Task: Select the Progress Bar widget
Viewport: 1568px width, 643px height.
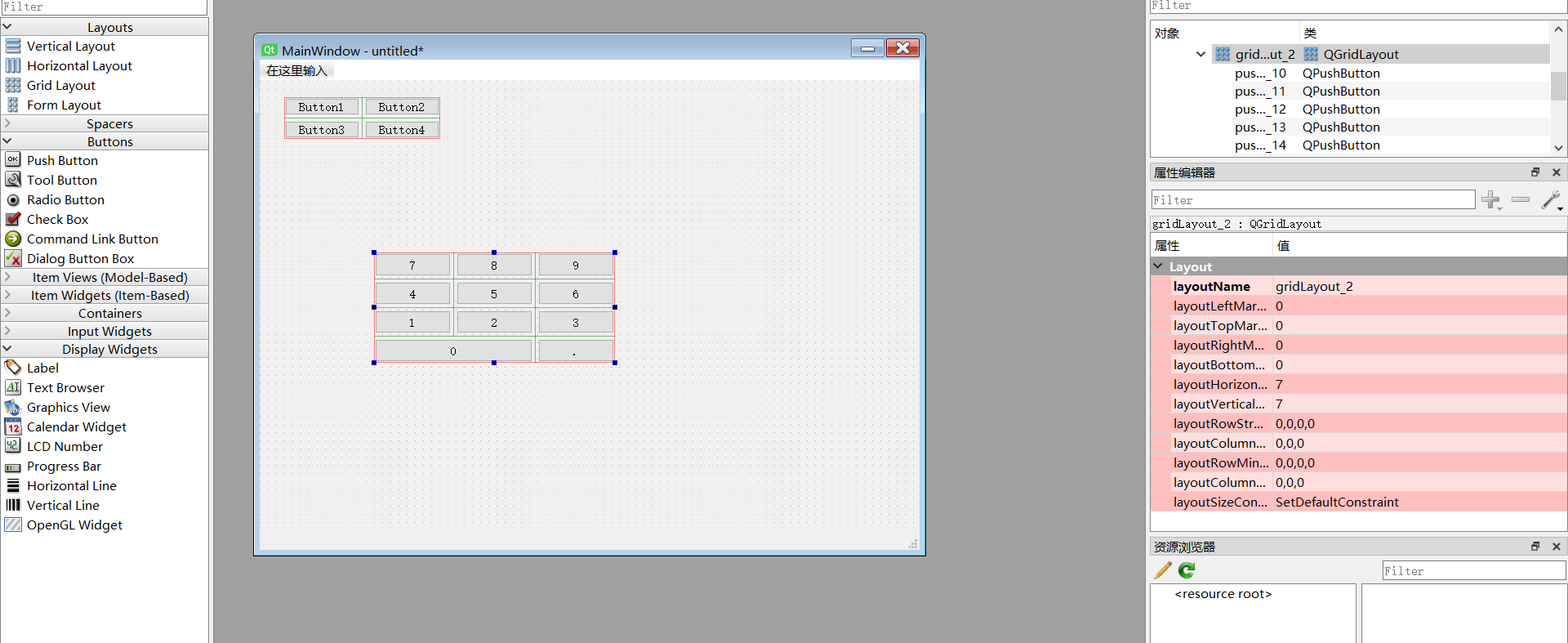Action: pyautogui.click(x=64, y=466)
